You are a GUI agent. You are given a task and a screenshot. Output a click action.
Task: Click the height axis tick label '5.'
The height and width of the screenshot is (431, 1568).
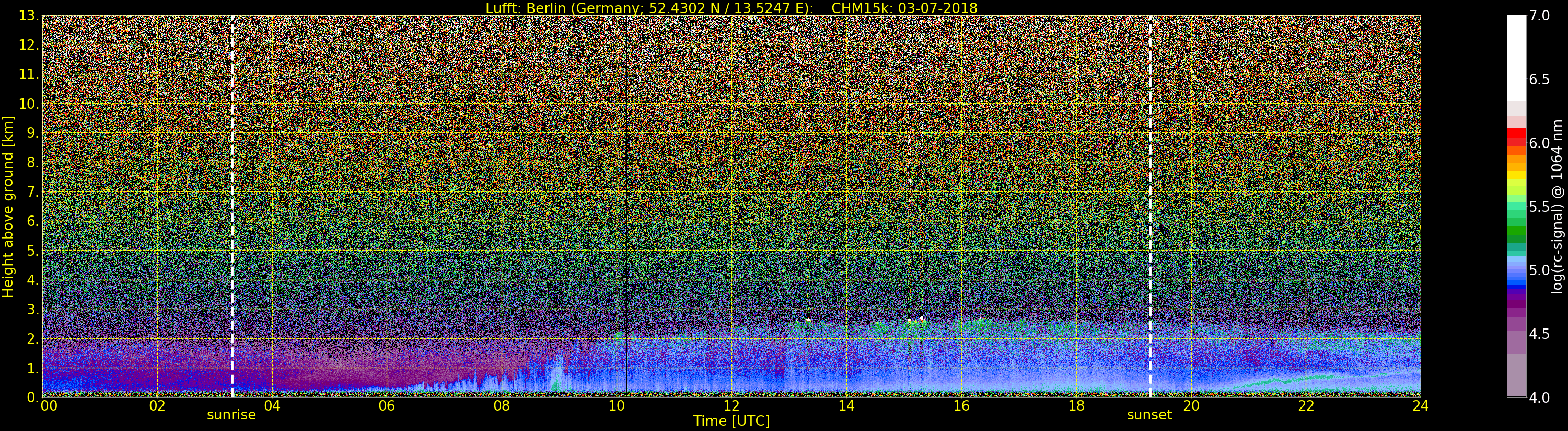point(33,251)
